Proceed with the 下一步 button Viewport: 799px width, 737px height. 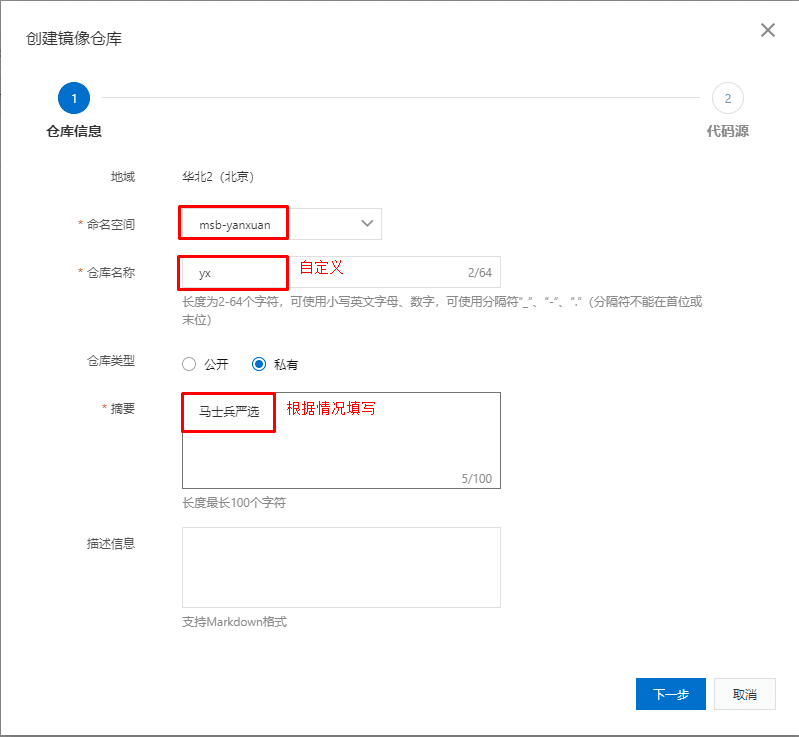point(671,694)
